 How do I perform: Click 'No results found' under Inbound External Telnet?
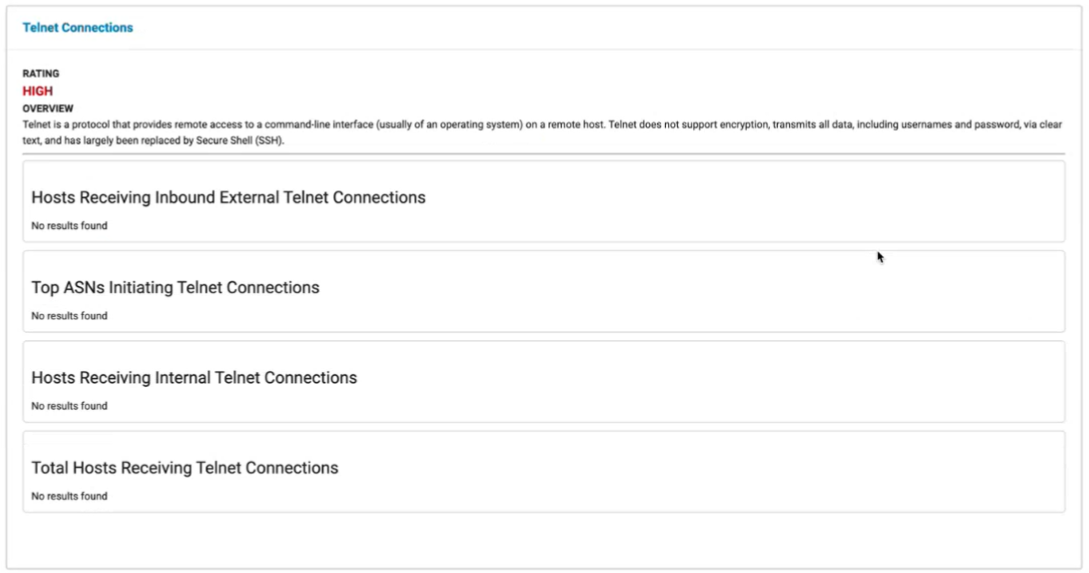pos(69,226)
